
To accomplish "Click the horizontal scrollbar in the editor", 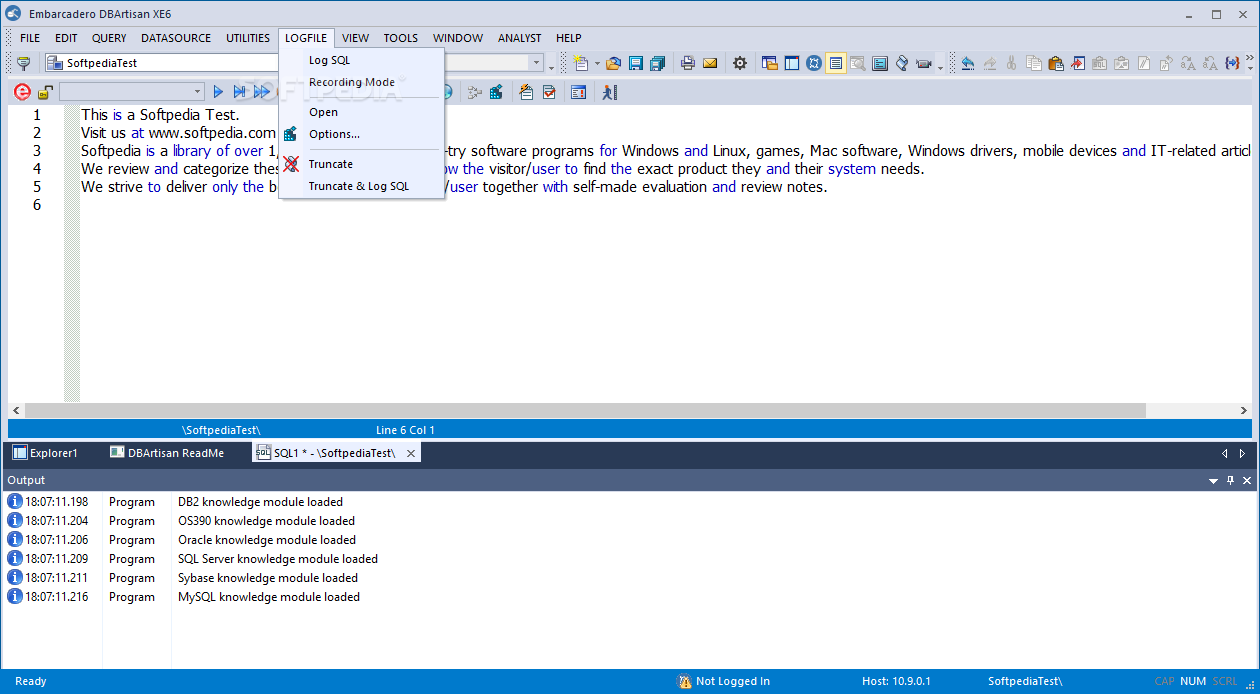I will tap(585, 410).
